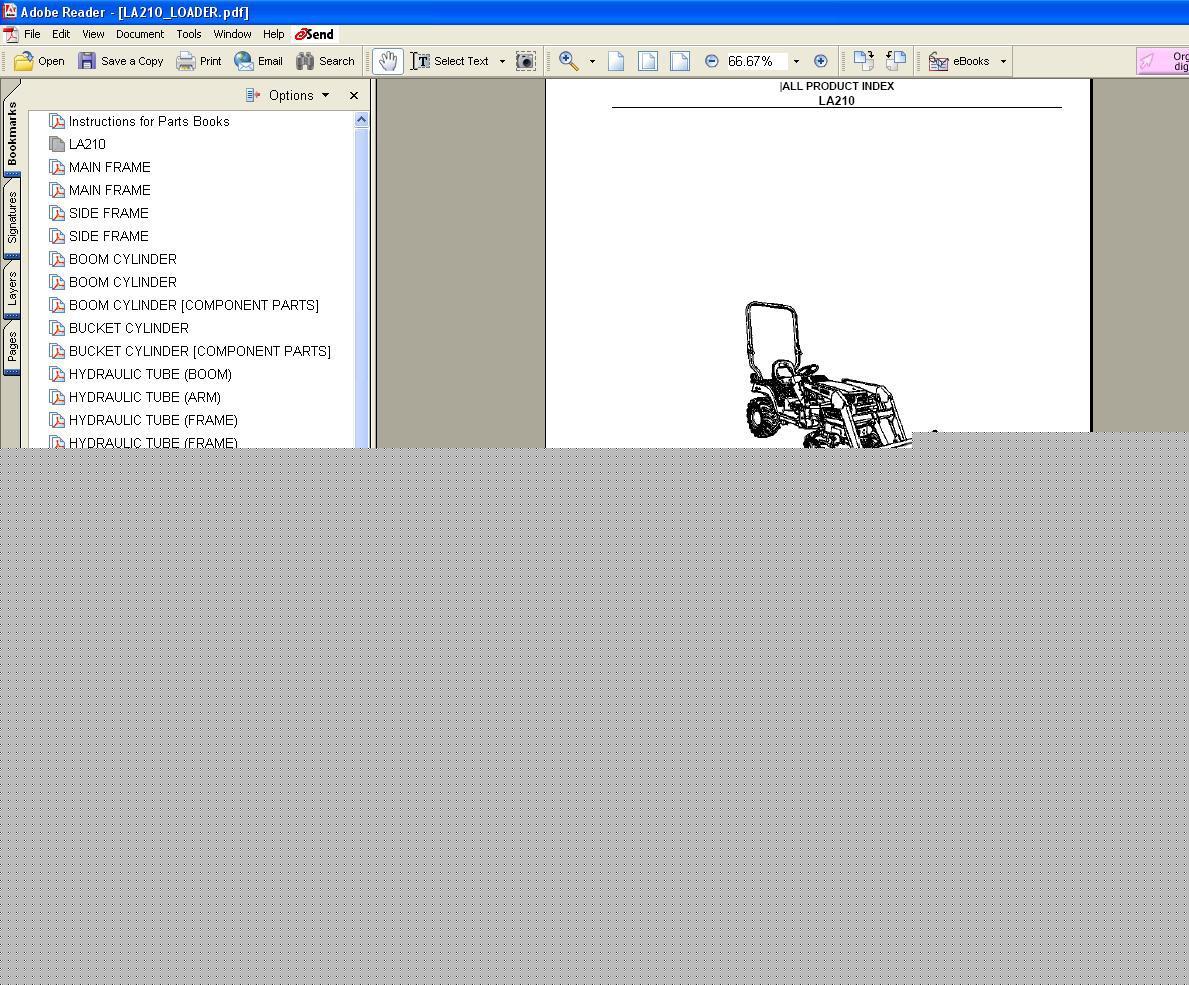Rotate the view clockwise

864,61
